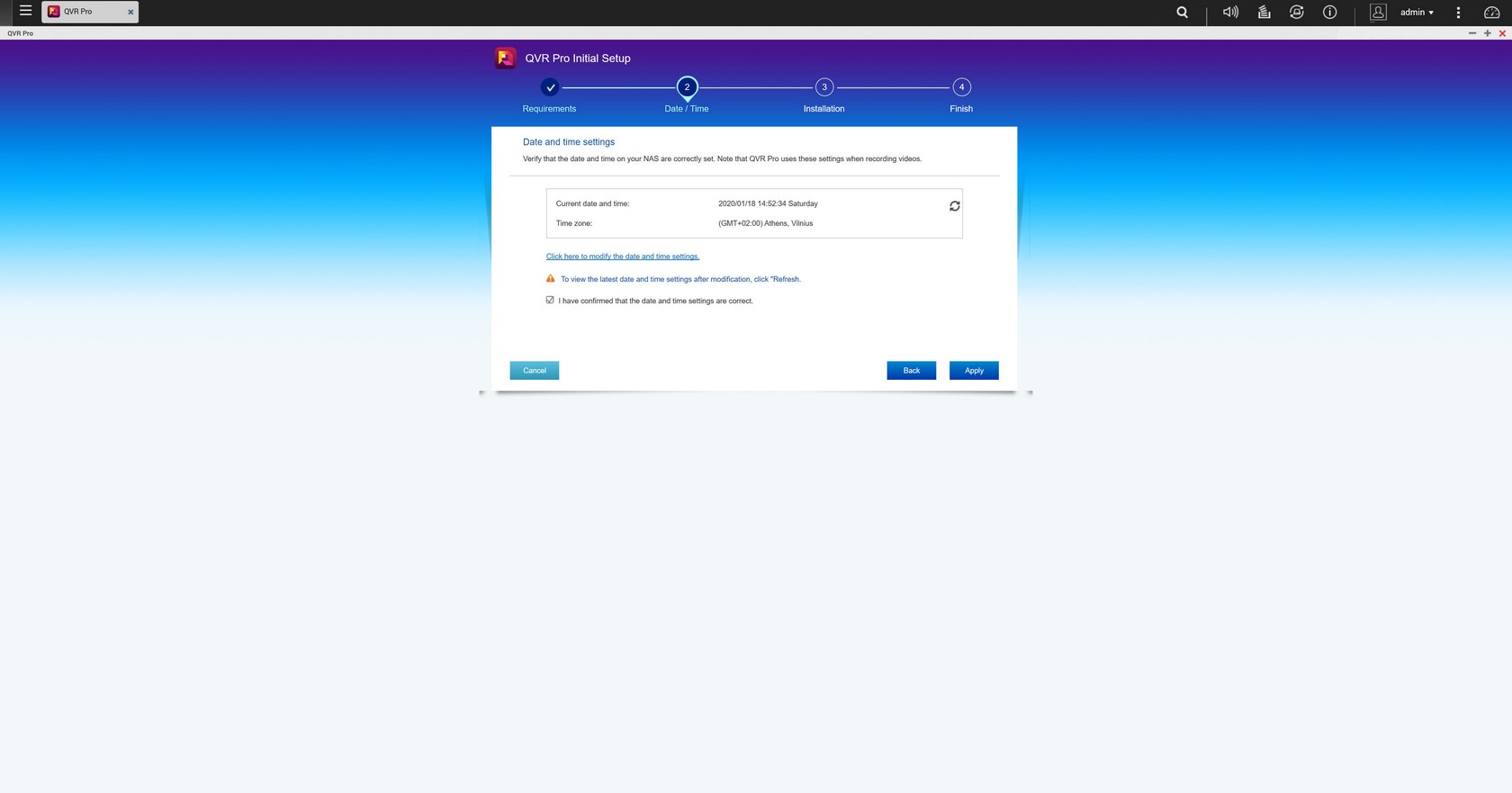Viewport: 1512px width, 793px height.
Task: Open background tasks icon
Action: pyautogui.click(x=1264, y=12)
